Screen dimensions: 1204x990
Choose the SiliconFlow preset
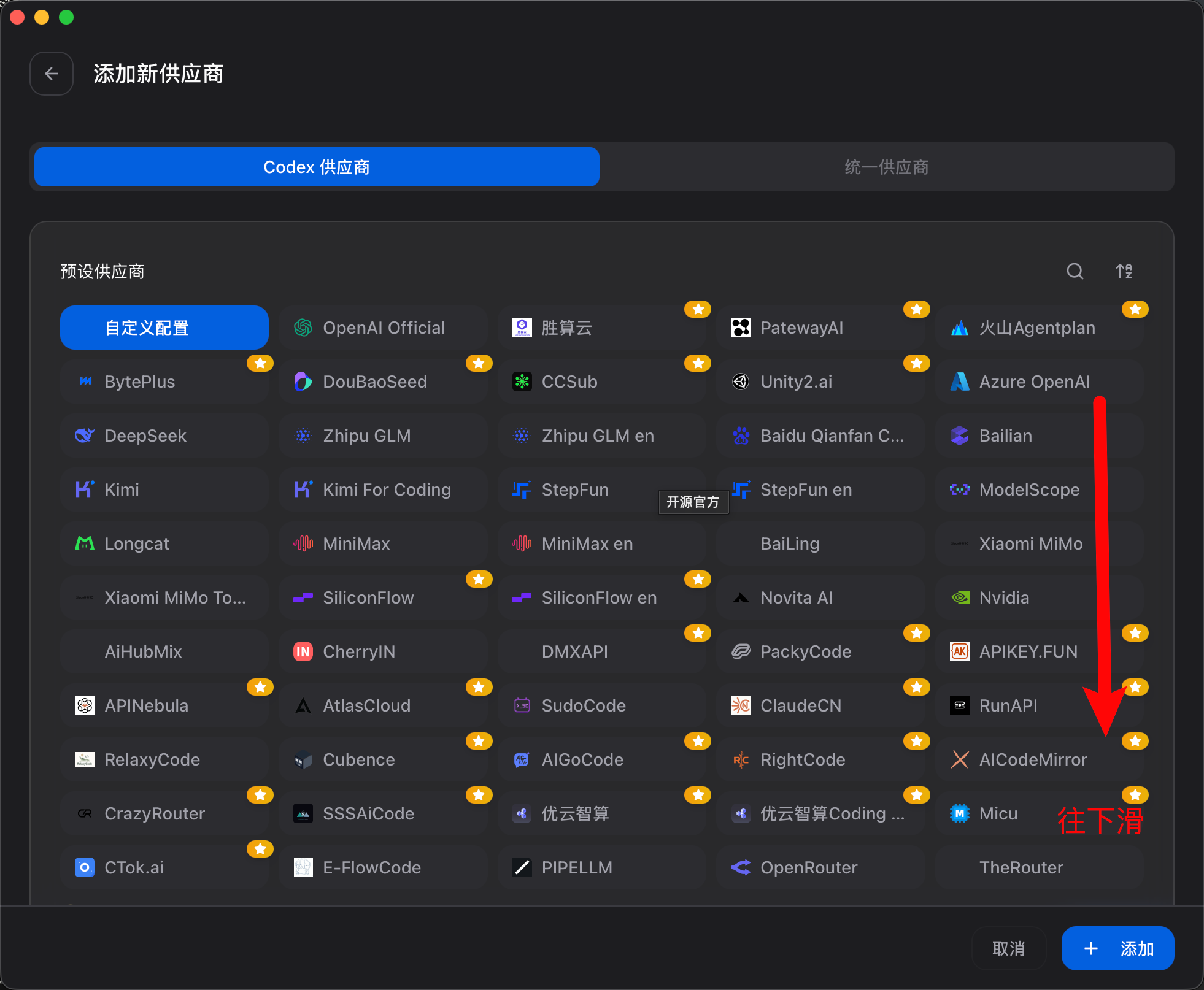pyautogui.click(x=383, y=597)
